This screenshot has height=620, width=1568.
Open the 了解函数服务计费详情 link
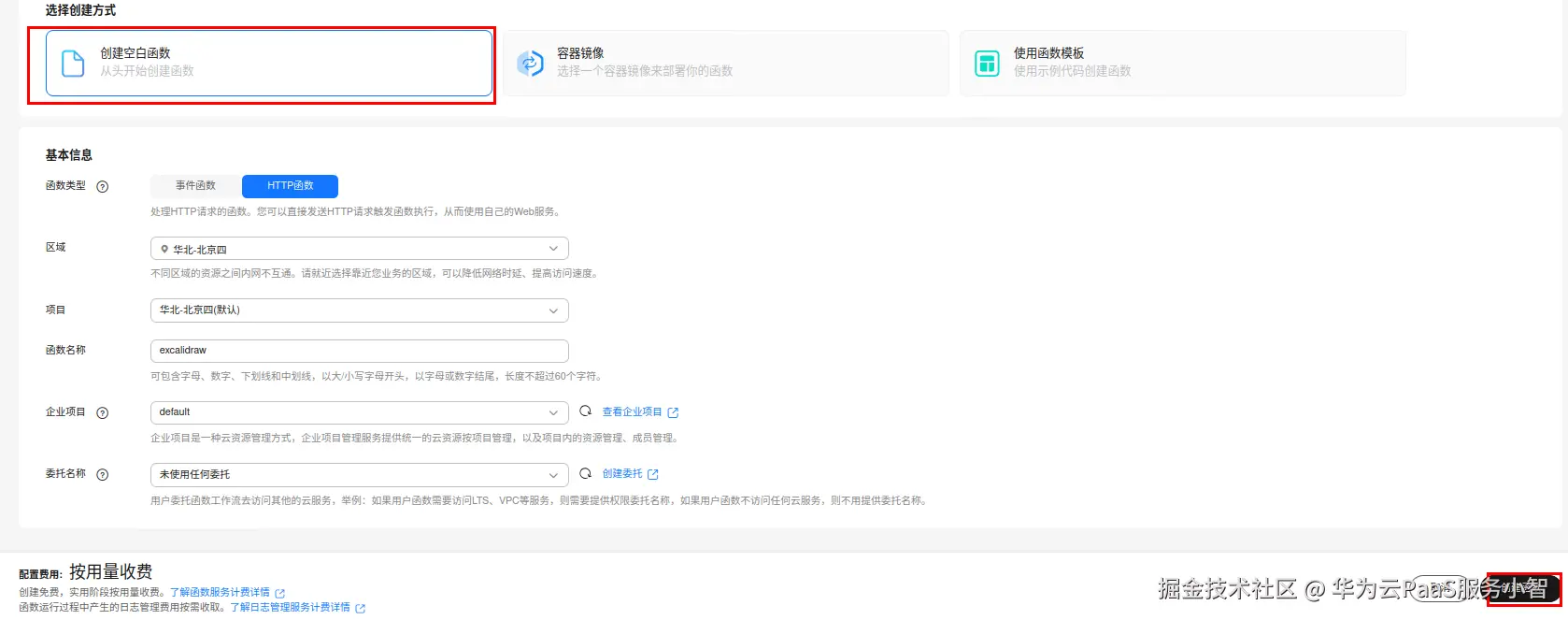(220, 592)
